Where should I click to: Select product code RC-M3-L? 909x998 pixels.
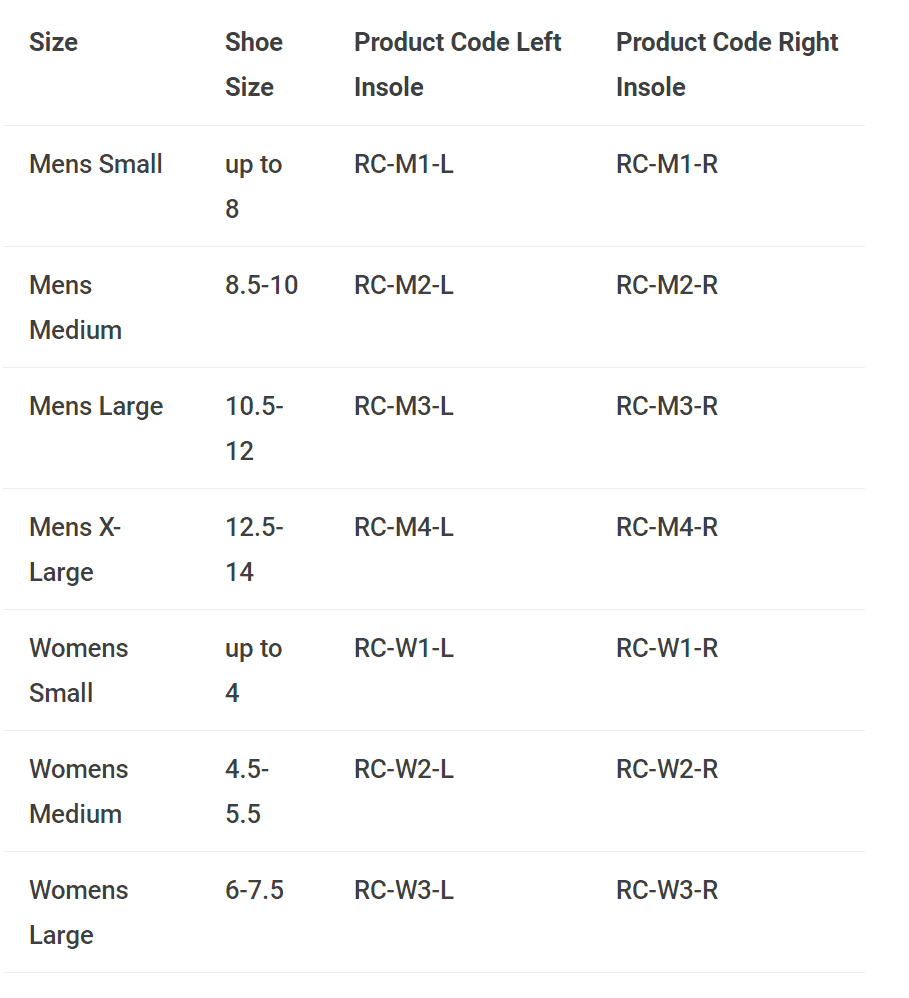(404, 406)
